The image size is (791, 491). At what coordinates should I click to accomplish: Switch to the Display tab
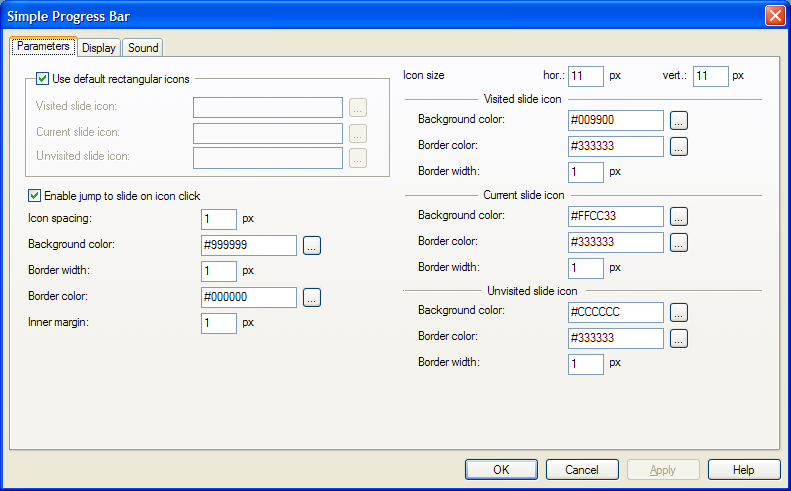99,48
